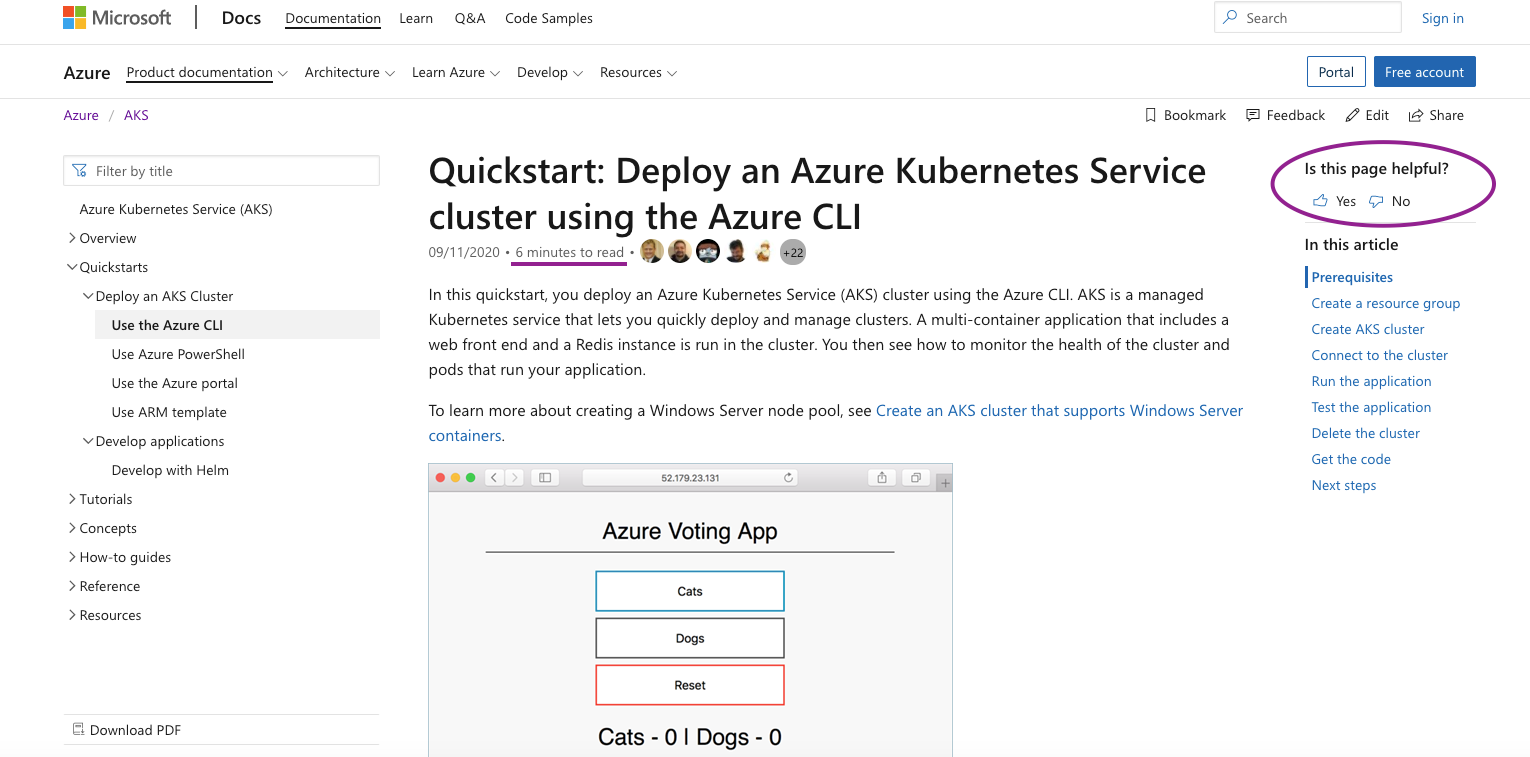The width and height of the screenshot is (1530, 757).
Task: Open the Resources dropdown in Azure navbar
Action: pyautogui.click(x=639, y=72)
